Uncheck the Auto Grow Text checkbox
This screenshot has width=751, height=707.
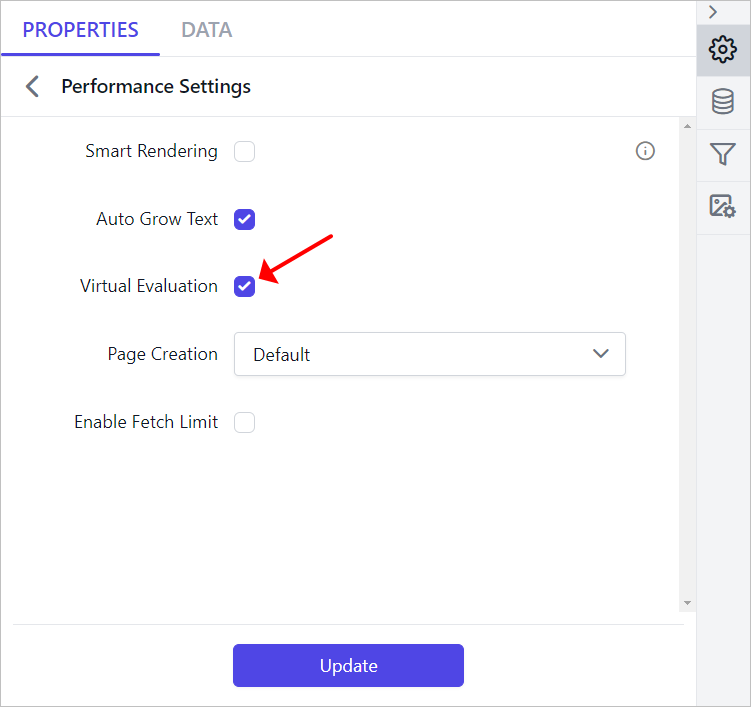tap(244, 219)
